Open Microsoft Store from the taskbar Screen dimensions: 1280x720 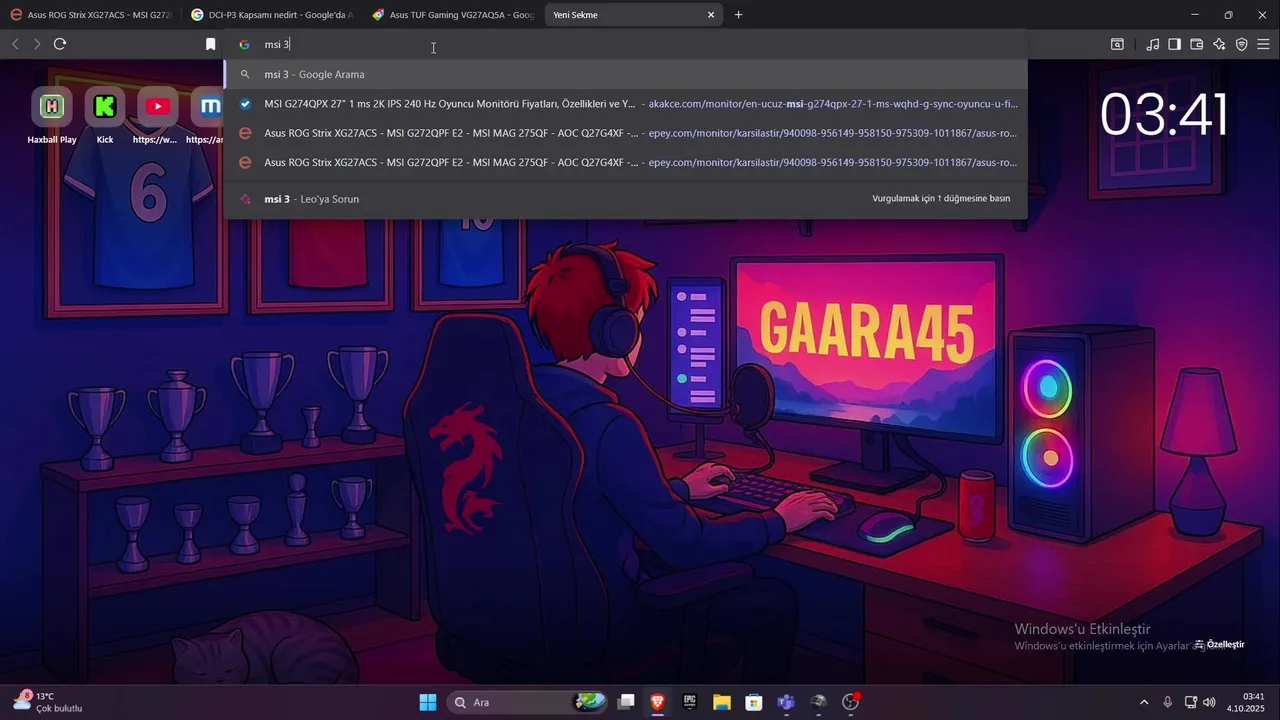click(x=754, y=702)
